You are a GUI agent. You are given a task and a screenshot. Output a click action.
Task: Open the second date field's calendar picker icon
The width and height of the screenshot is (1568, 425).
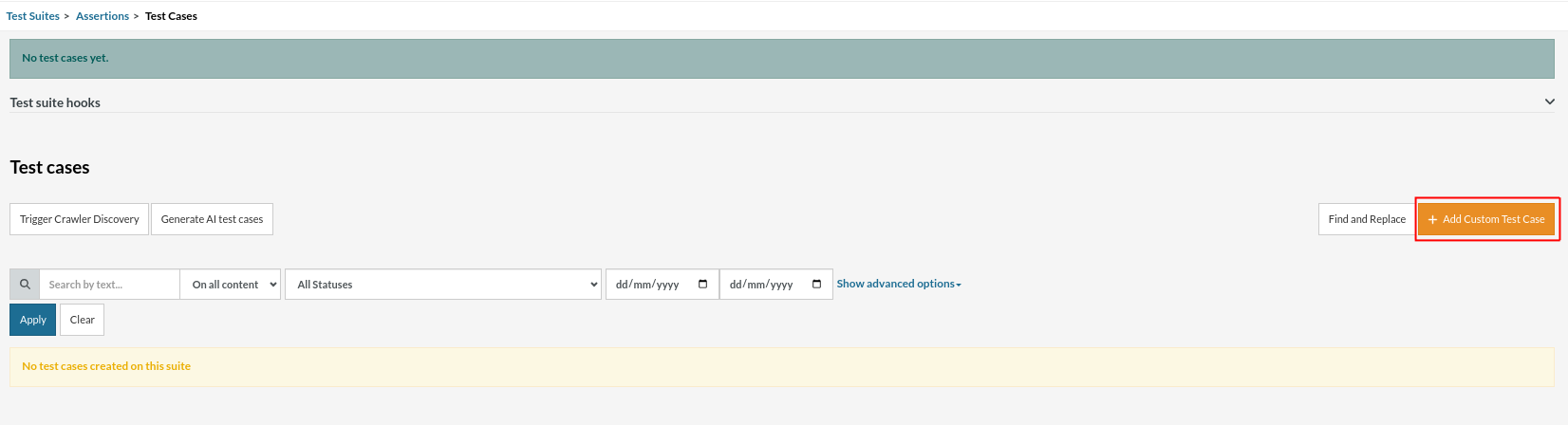(816, 285)
